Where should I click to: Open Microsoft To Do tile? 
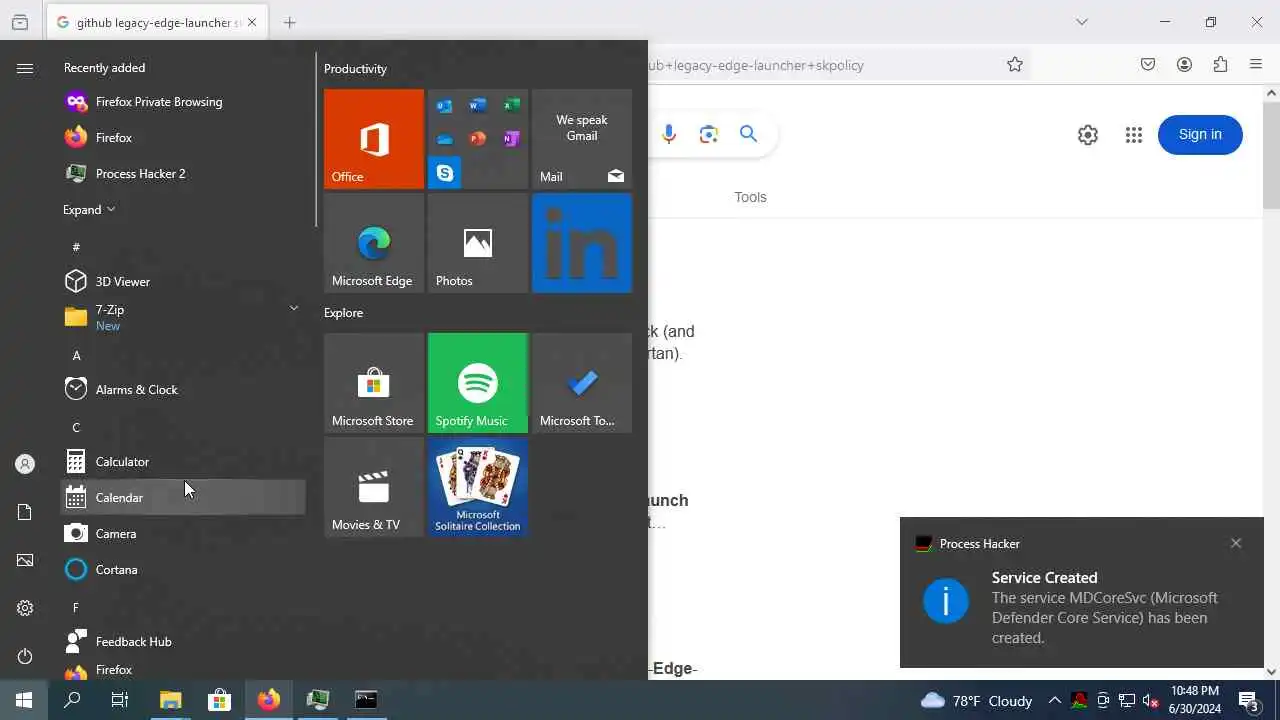click(582, 383)
